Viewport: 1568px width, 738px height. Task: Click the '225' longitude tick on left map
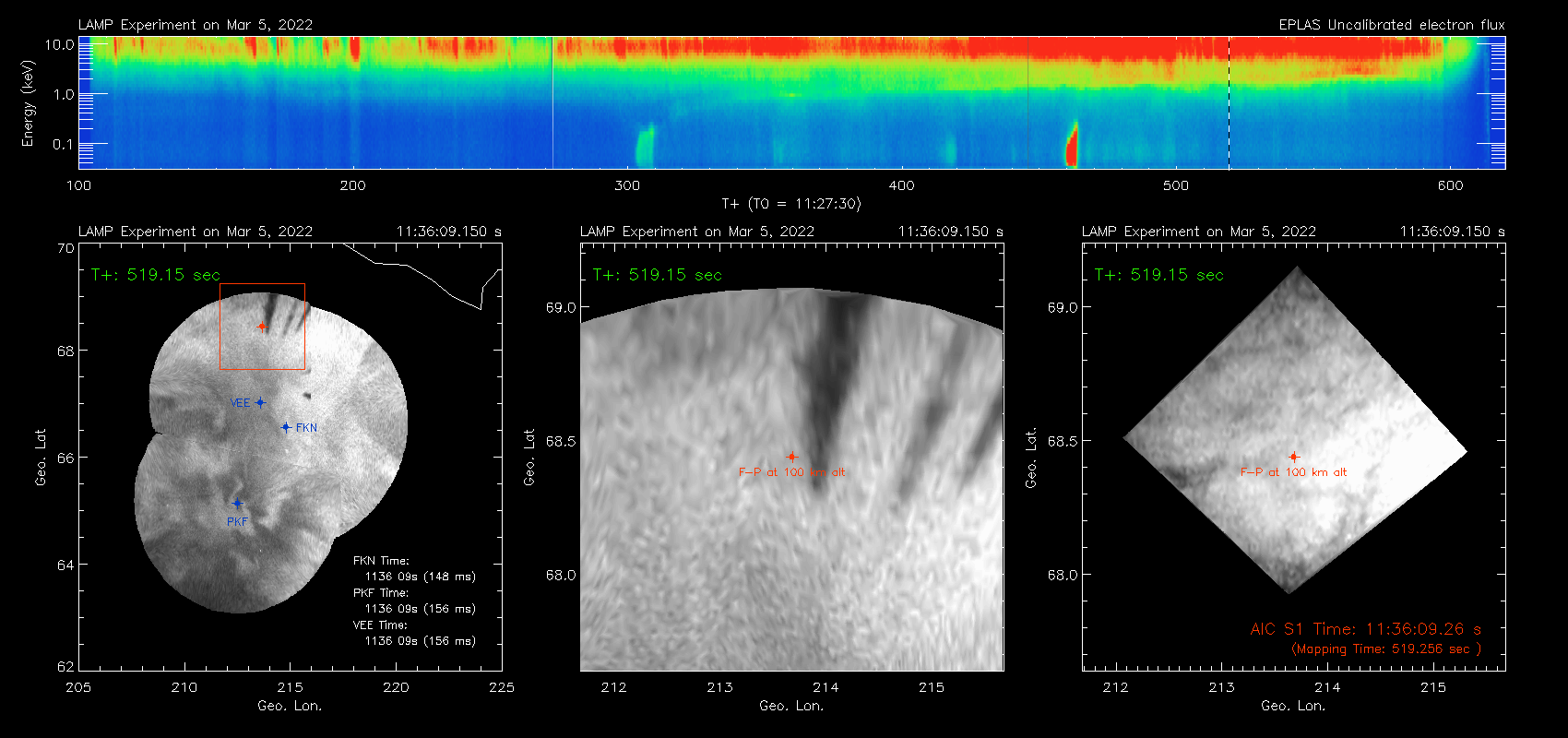click(502, 687)
